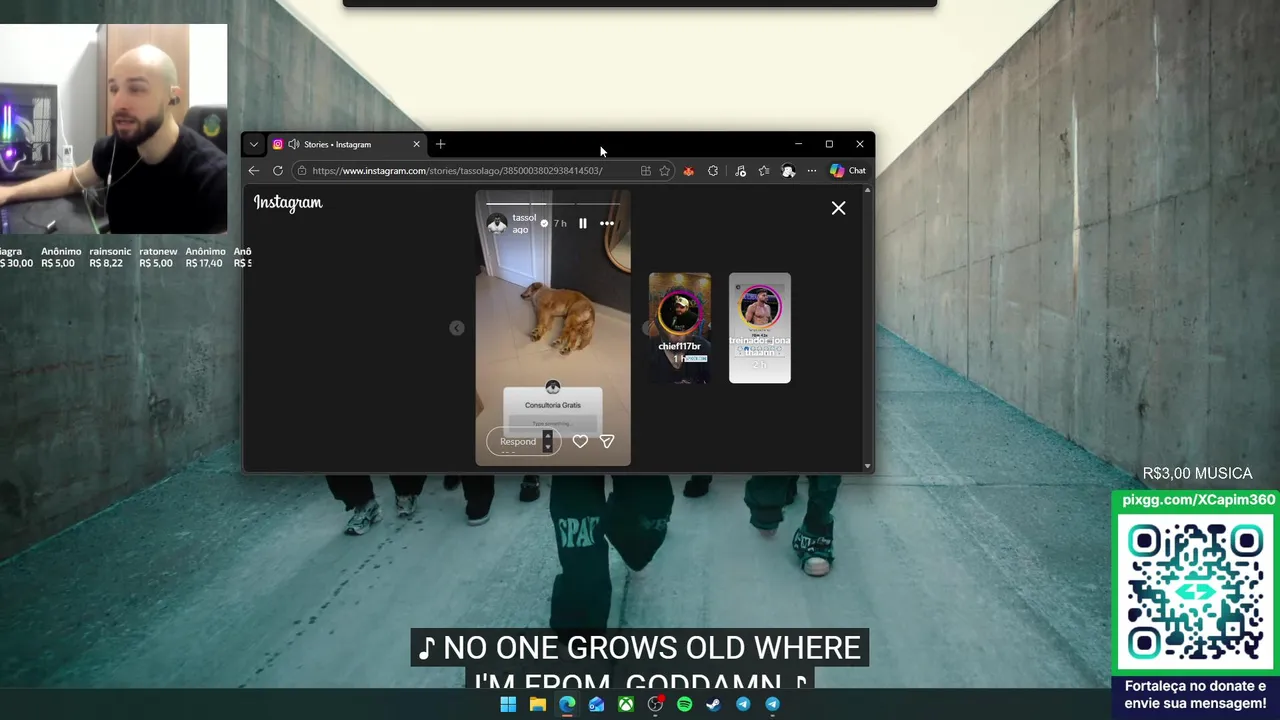
Task: Click the 'rainsonic R$ 8,22' donation entry
Action: (x=110, y=258)
